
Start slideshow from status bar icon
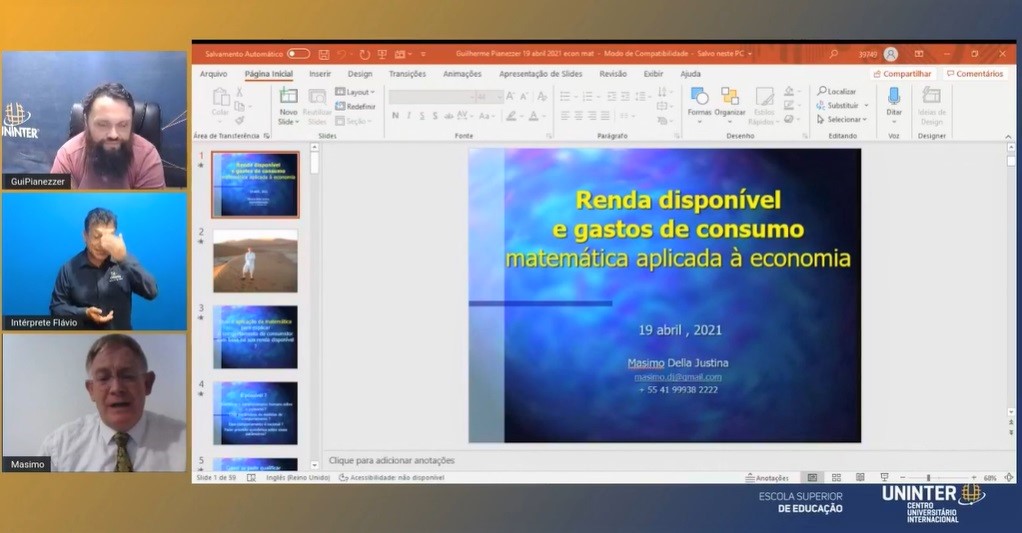883,478
